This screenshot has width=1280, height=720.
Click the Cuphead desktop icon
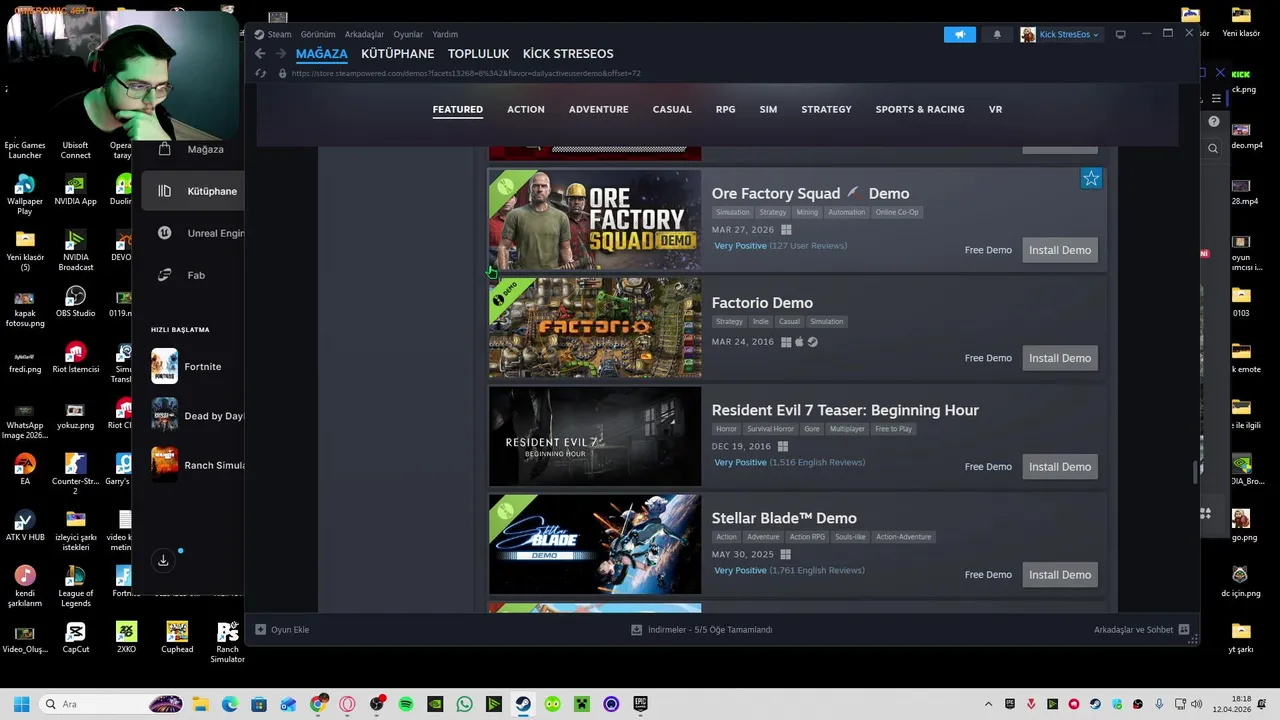coord(177,631)
